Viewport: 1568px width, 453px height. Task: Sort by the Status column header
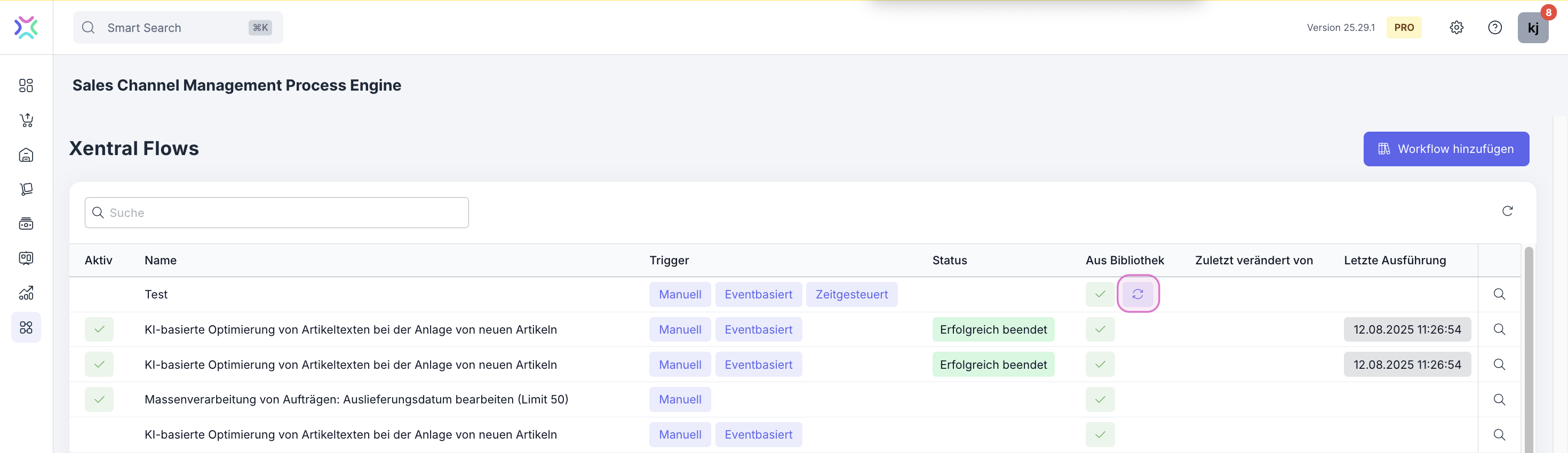coord(949,260)
